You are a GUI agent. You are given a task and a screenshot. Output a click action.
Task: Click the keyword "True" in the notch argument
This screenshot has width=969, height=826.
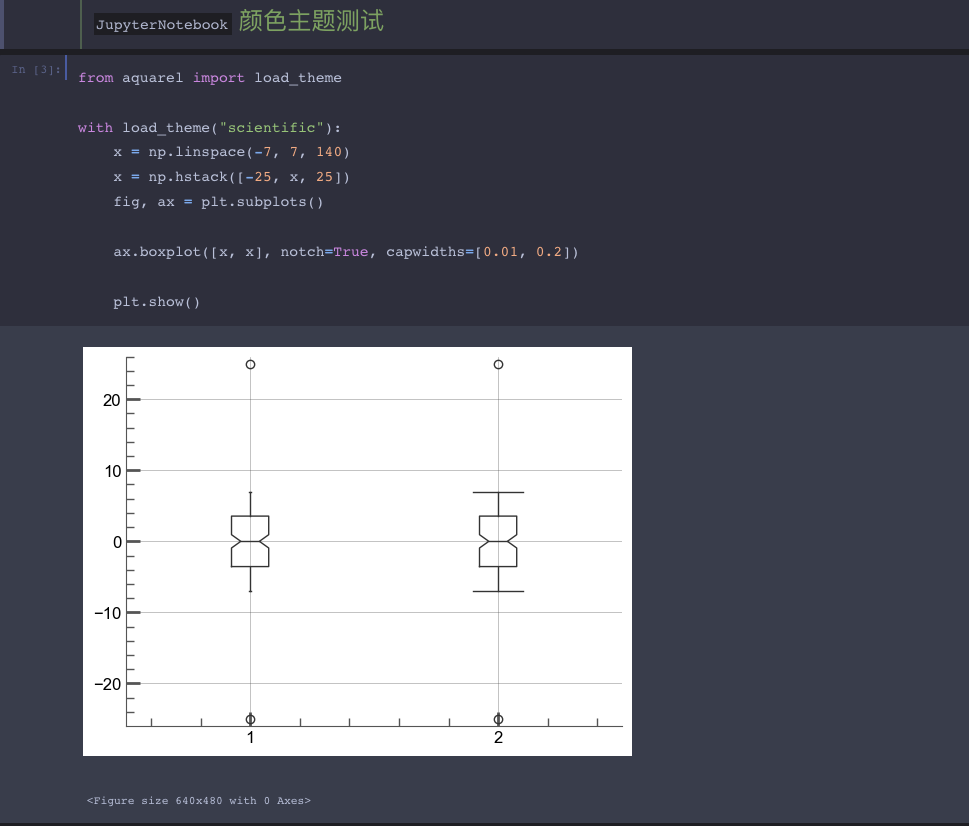coord(351,251)
